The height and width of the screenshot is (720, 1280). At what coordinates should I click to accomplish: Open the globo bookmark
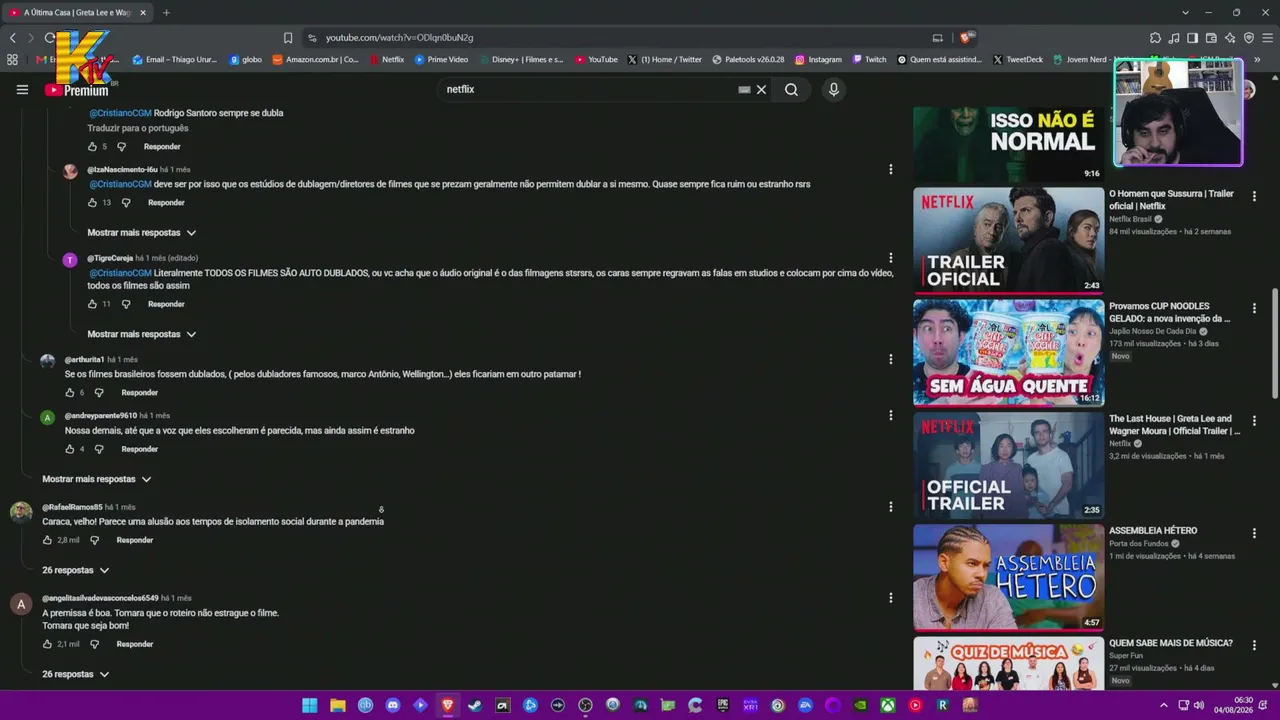pyautogui.click(x=246, y=60)
